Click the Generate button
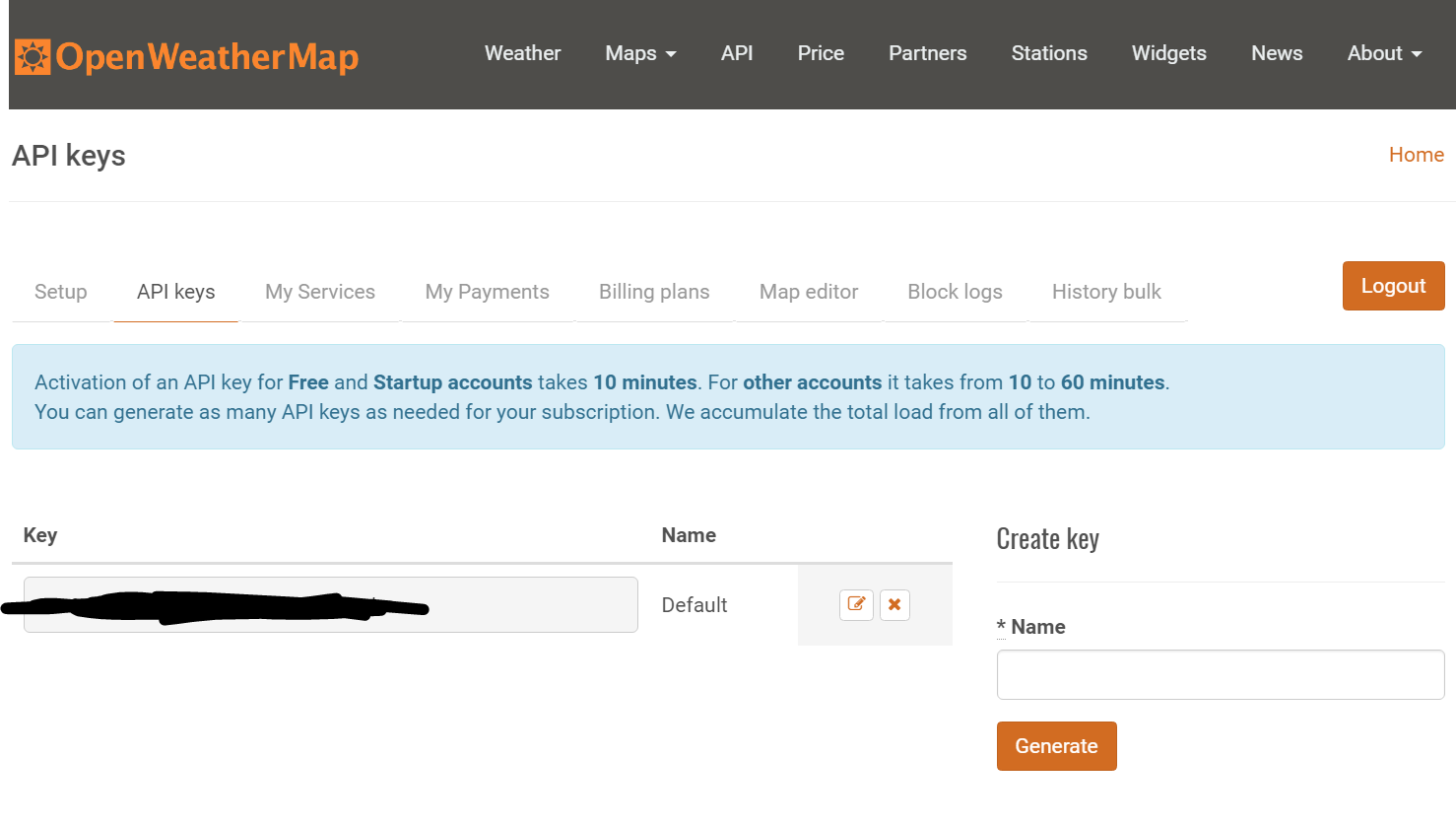The width and height of the screenshot is (1456, 826). (1056, 746)
